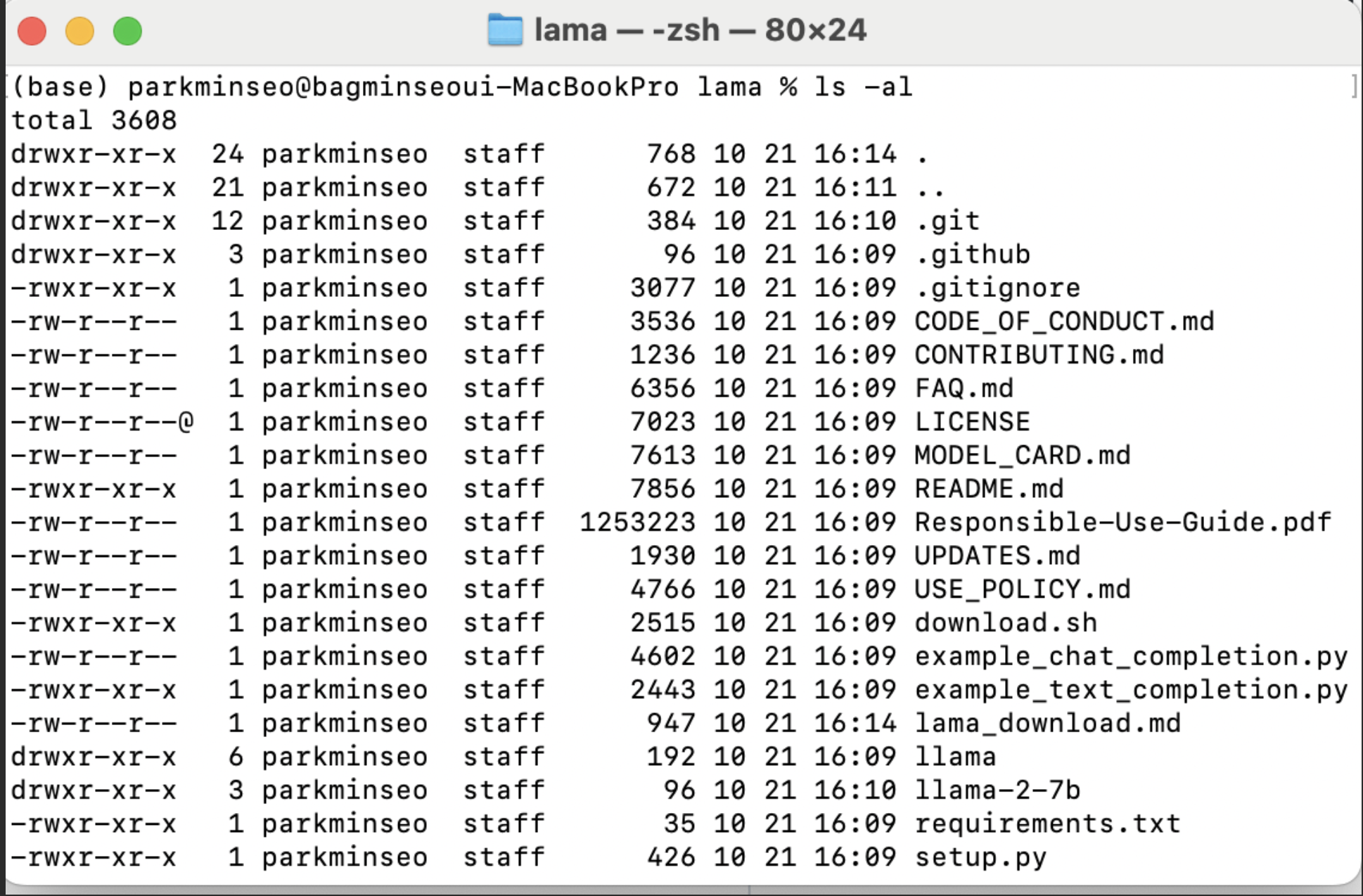Click the size "3077" of .gitignore
Screen dimensions: 1363x896
(663, 288)
